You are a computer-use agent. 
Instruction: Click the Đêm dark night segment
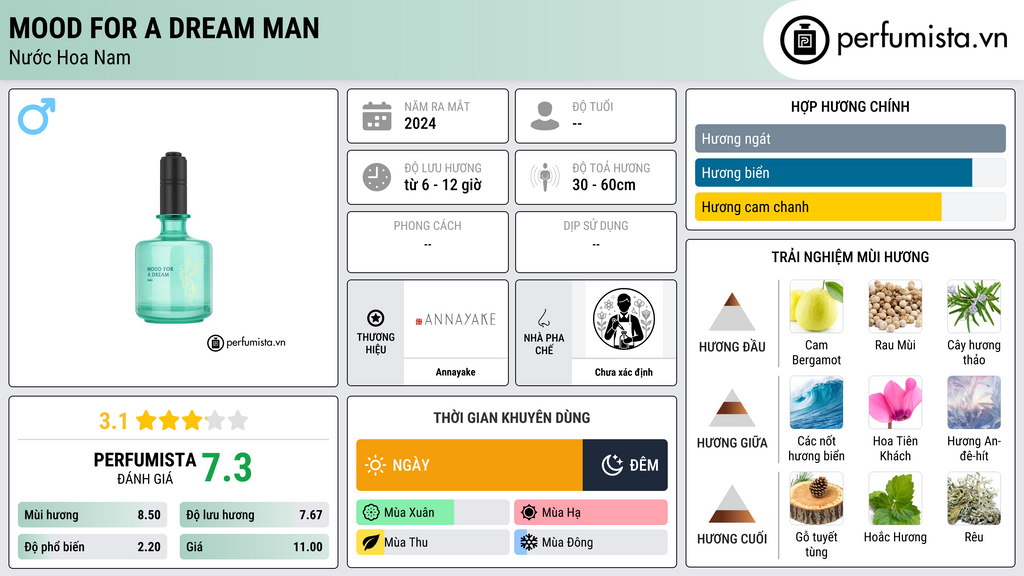(625, 465)
